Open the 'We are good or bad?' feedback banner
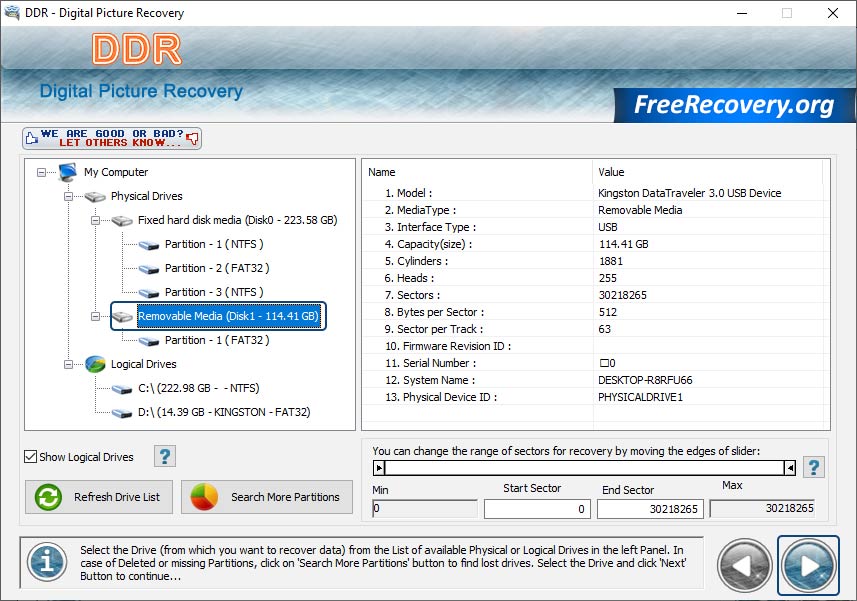The image size is (857, 601). pos(112,138)
